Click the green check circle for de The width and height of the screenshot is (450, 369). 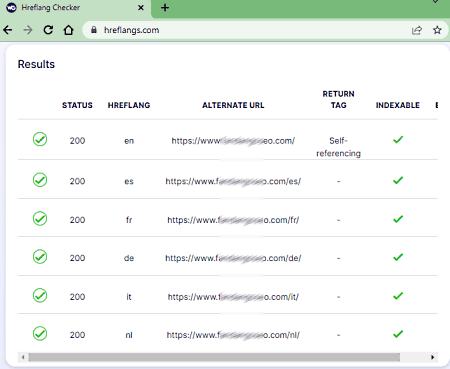click(x=40, y=257)
